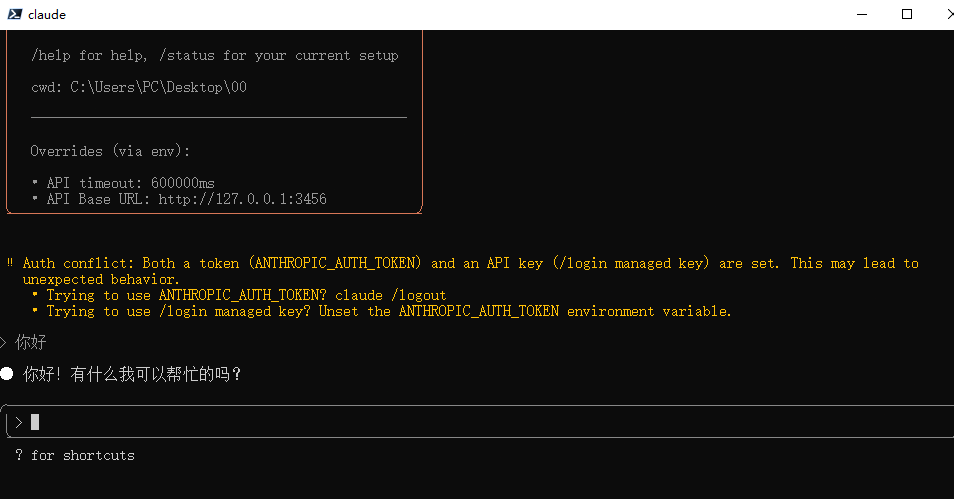The height and width of the screenshot is (499, 954).
Task: Click the reply '你好! 有什么我可以帮忙的吗?'
Action: click(132, 374)
